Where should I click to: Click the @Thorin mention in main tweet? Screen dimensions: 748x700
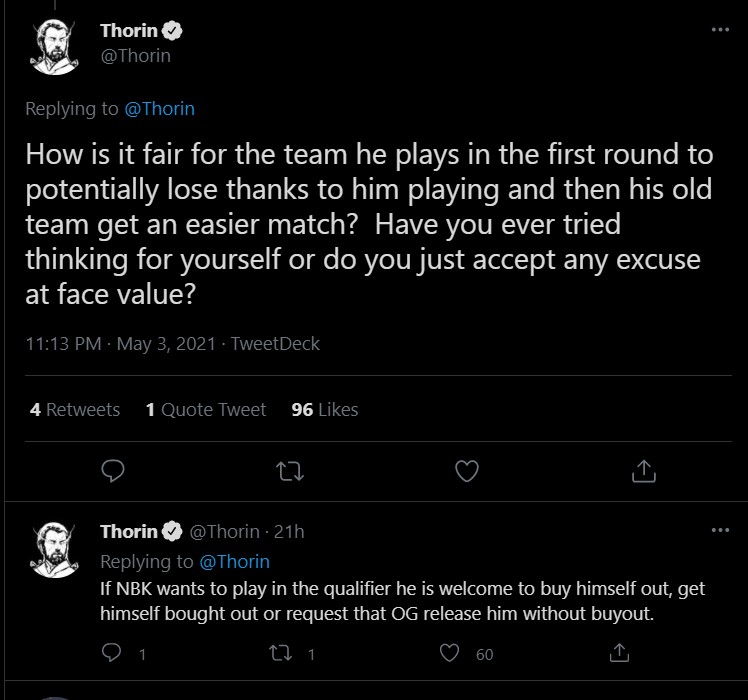point(161,109)
